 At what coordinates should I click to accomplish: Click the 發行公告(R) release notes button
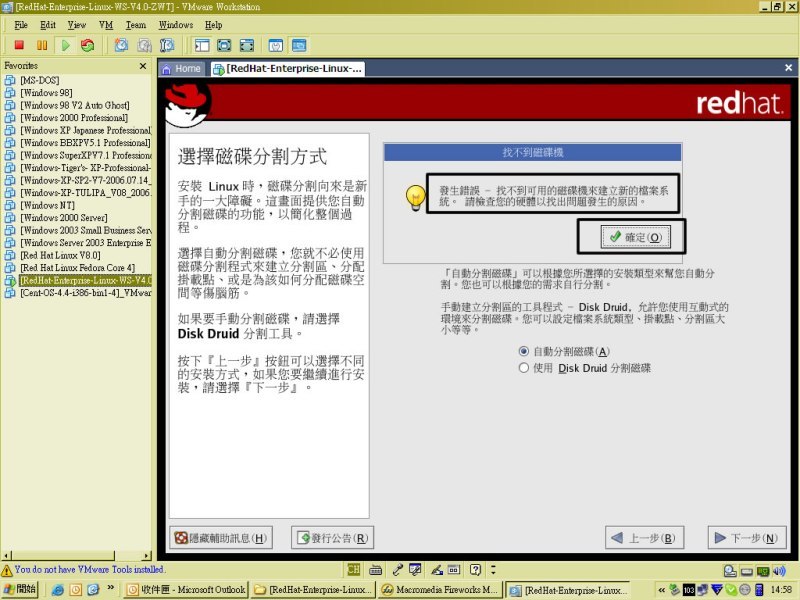pyautogui.click(x=333, y=538)
